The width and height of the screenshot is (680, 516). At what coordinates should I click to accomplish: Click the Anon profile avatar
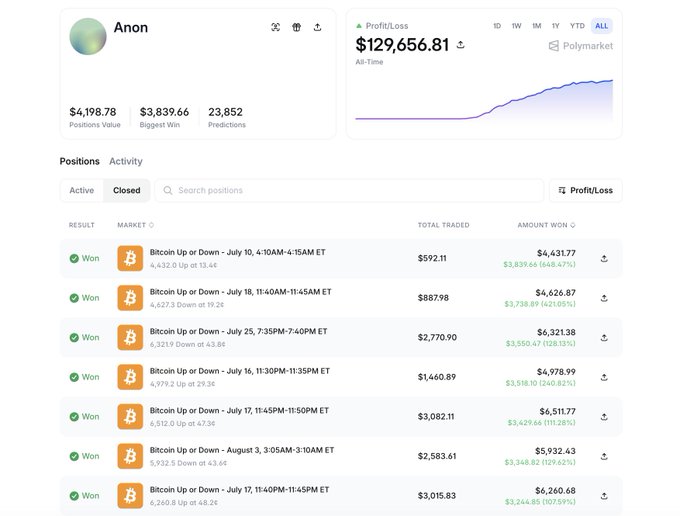[88, 36]
